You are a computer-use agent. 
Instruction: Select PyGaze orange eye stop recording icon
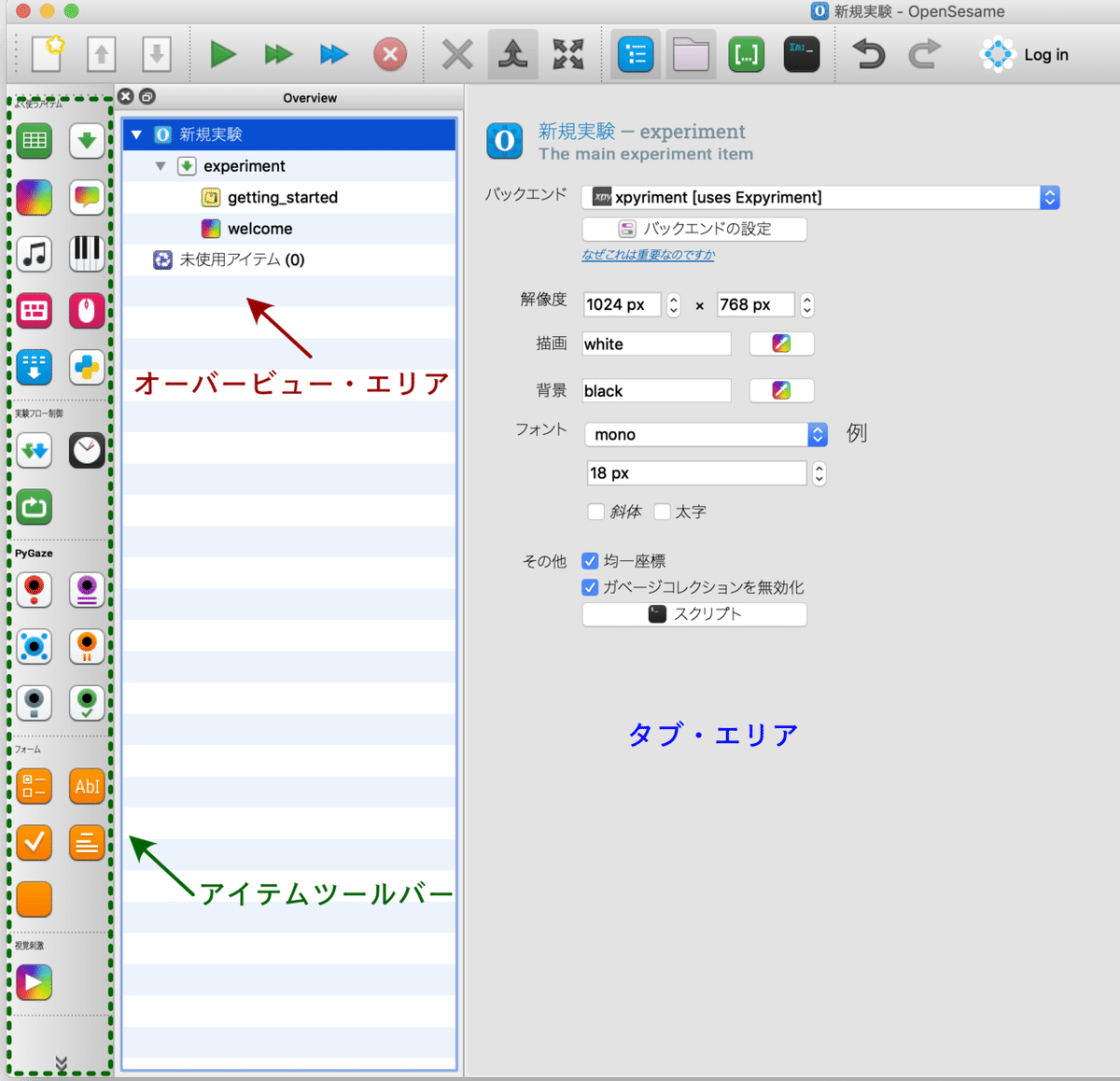87,646
